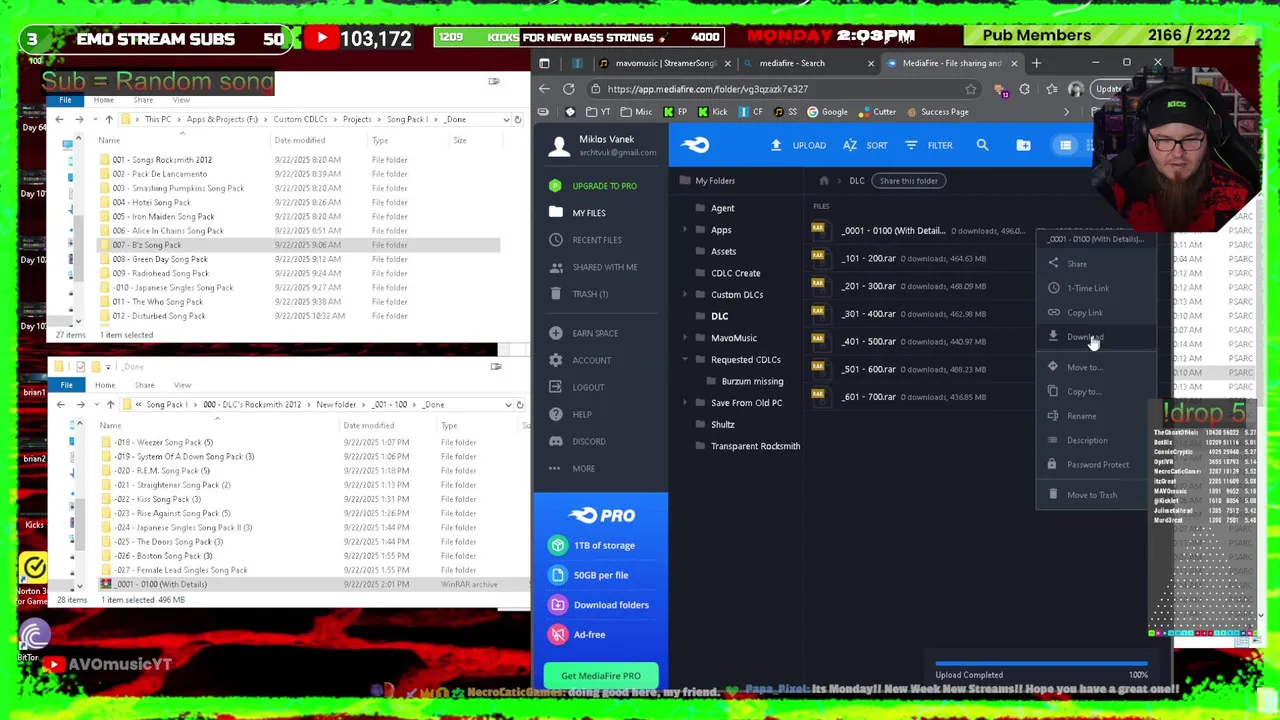Screen dimensions: 1280x720
Task: Expand the Apps folder in tree
Action: coord(685,230)
